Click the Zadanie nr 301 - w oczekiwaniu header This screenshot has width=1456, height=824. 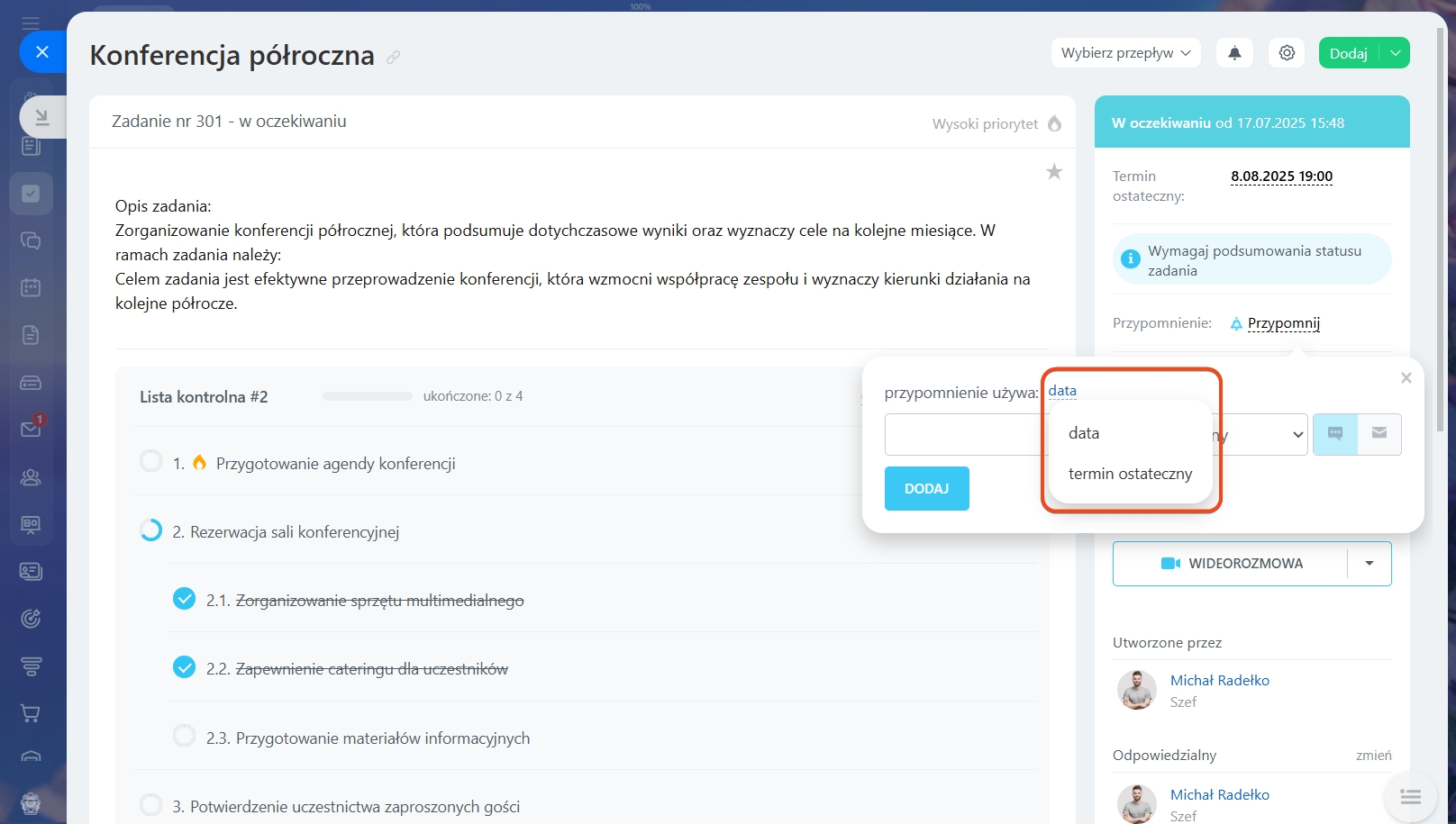229,122
